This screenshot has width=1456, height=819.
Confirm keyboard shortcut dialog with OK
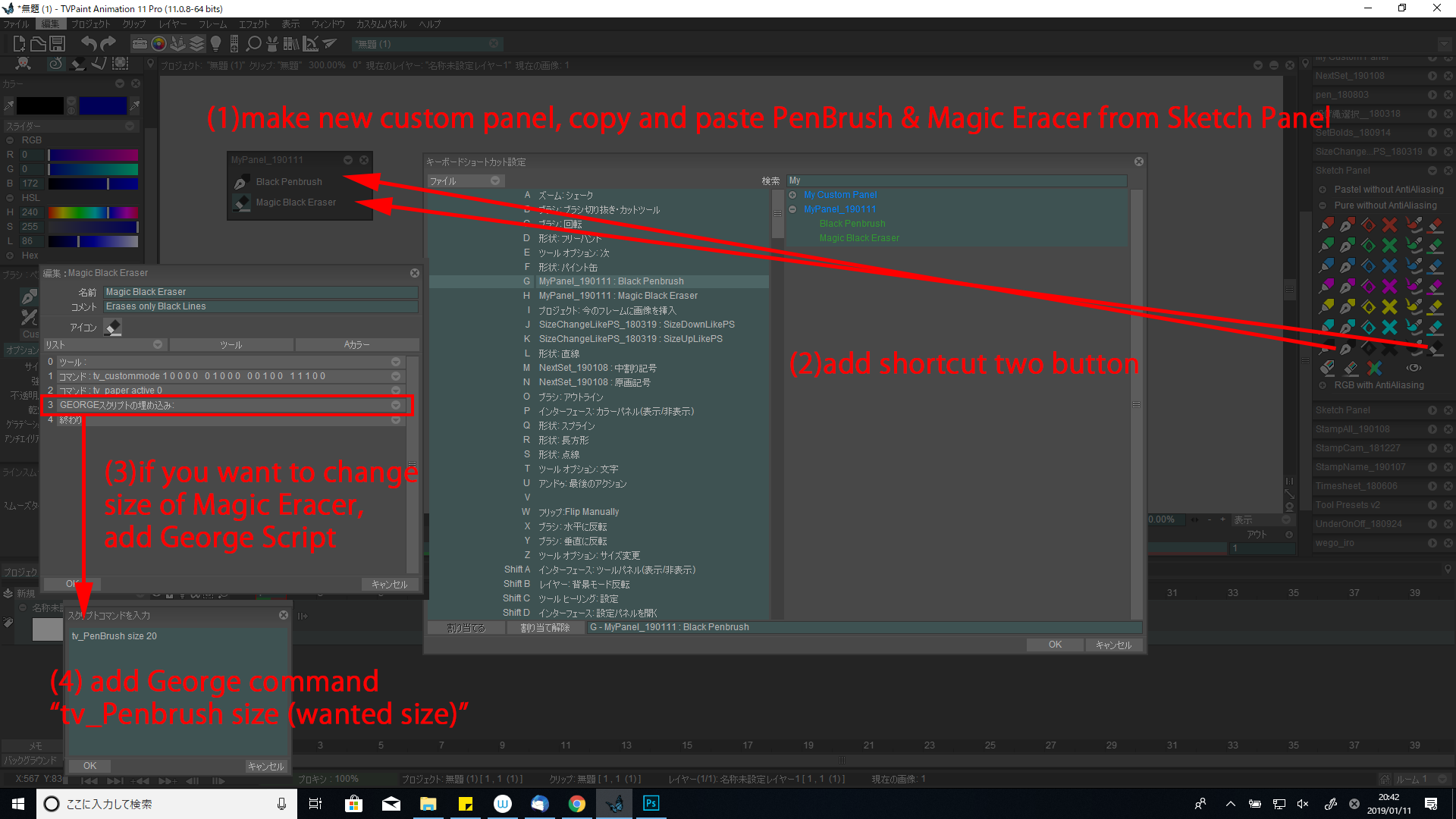1055,645
